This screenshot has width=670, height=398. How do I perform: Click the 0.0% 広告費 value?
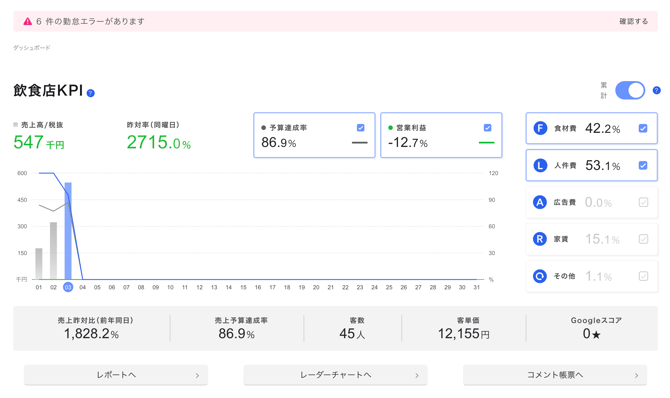599,202
